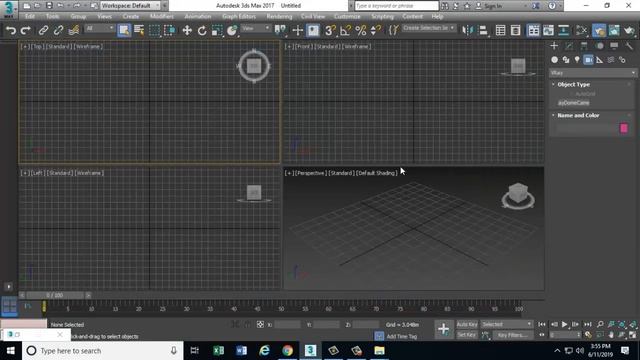The width and height of the screenshot is (640, 360).
Task: Click the Play Animation button
Action: [x=564, y=324]
